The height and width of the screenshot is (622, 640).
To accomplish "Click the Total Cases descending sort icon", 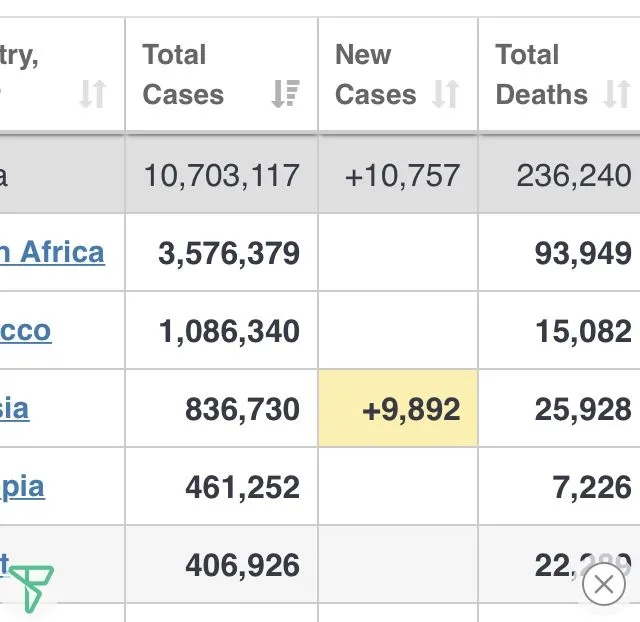I will click(285, 95).
